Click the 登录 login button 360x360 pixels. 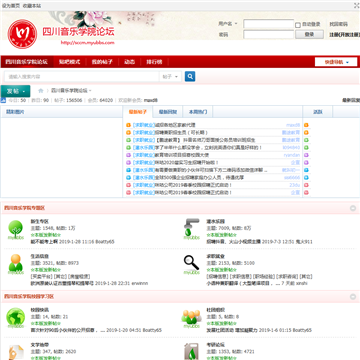[309, 34]
